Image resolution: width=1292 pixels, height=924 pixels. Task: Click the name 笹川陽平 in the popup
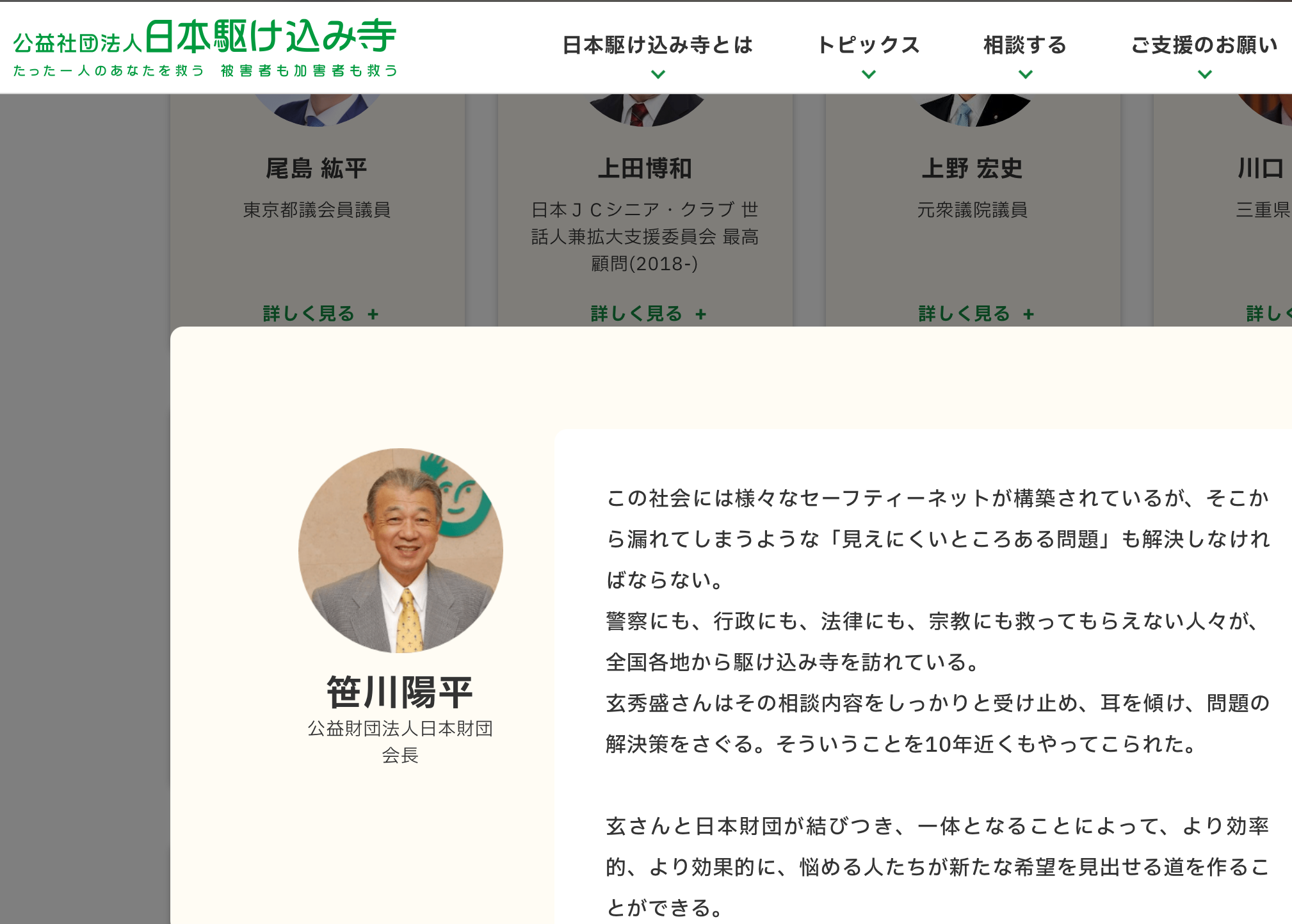(400, 692)
